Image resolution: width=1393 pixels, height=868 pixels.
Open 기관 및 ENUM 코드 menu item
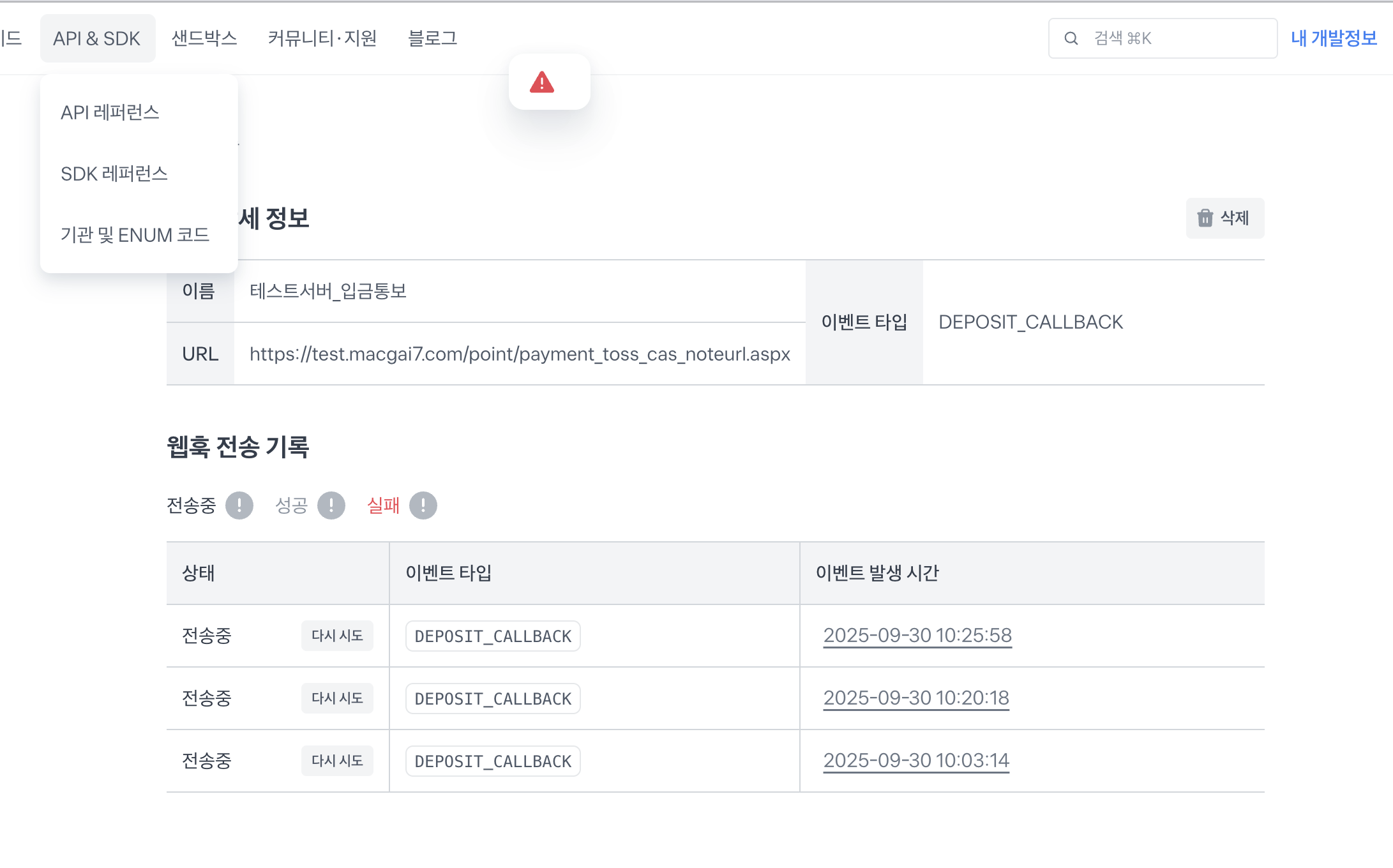[135, 235]
